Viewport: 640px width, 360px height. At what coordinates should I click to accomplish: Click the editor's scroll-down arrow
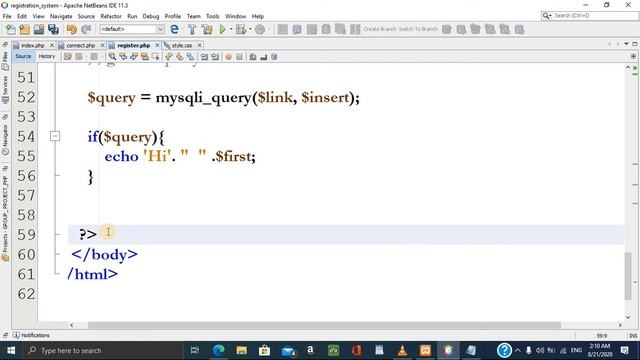click(x=628, y=317)
